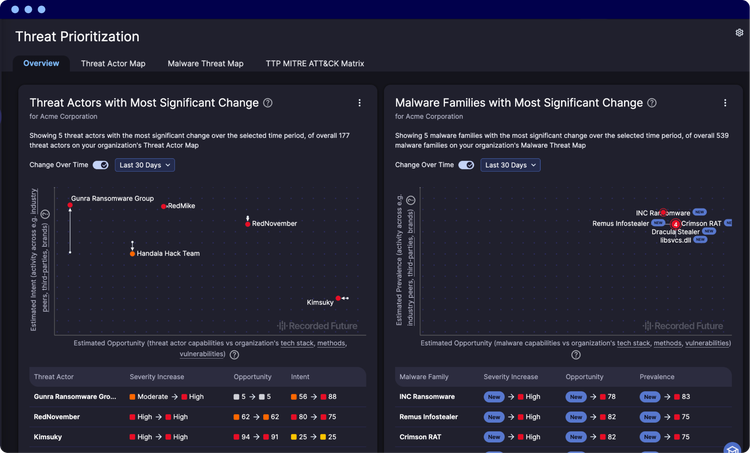Toggle Change Over Time for malware families

click(x=466, y=165)
